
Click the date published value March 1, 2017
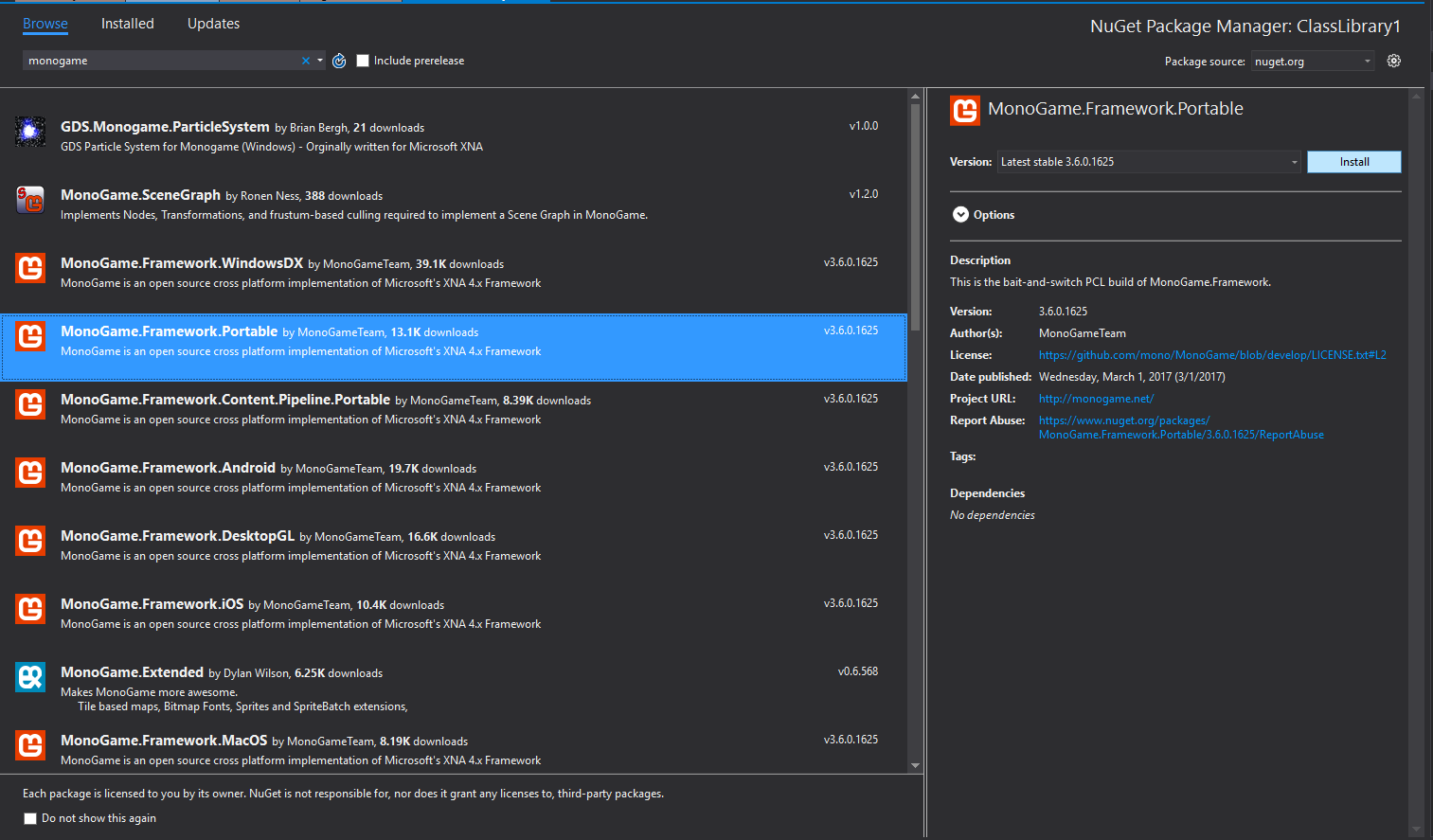click(x=1132, y=377)
